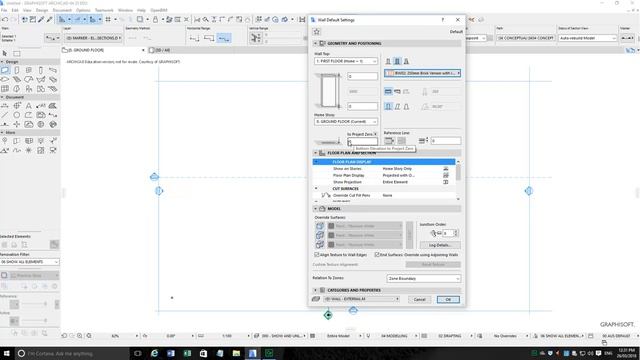Toggle Align Texture to Wall Edges checkbox
This screenshot has width=640, height=360.
click(317, 255)
